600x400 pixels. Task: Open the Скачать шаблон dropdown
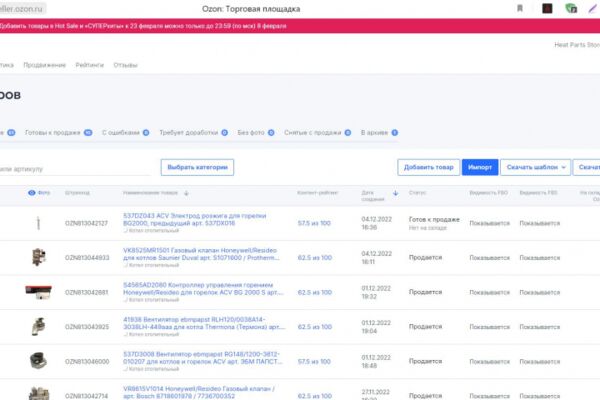pos(535,167)
